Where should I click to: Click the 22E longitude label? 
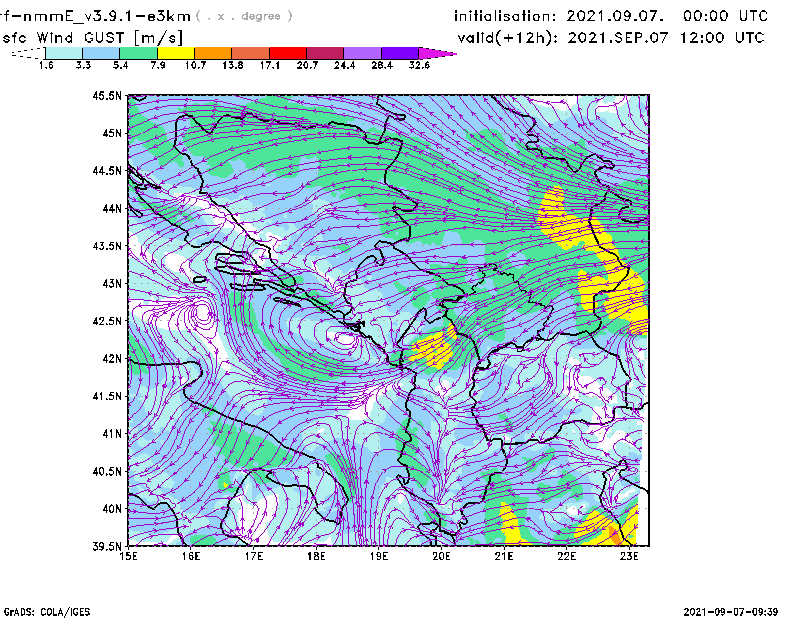[x=567, y=556]
